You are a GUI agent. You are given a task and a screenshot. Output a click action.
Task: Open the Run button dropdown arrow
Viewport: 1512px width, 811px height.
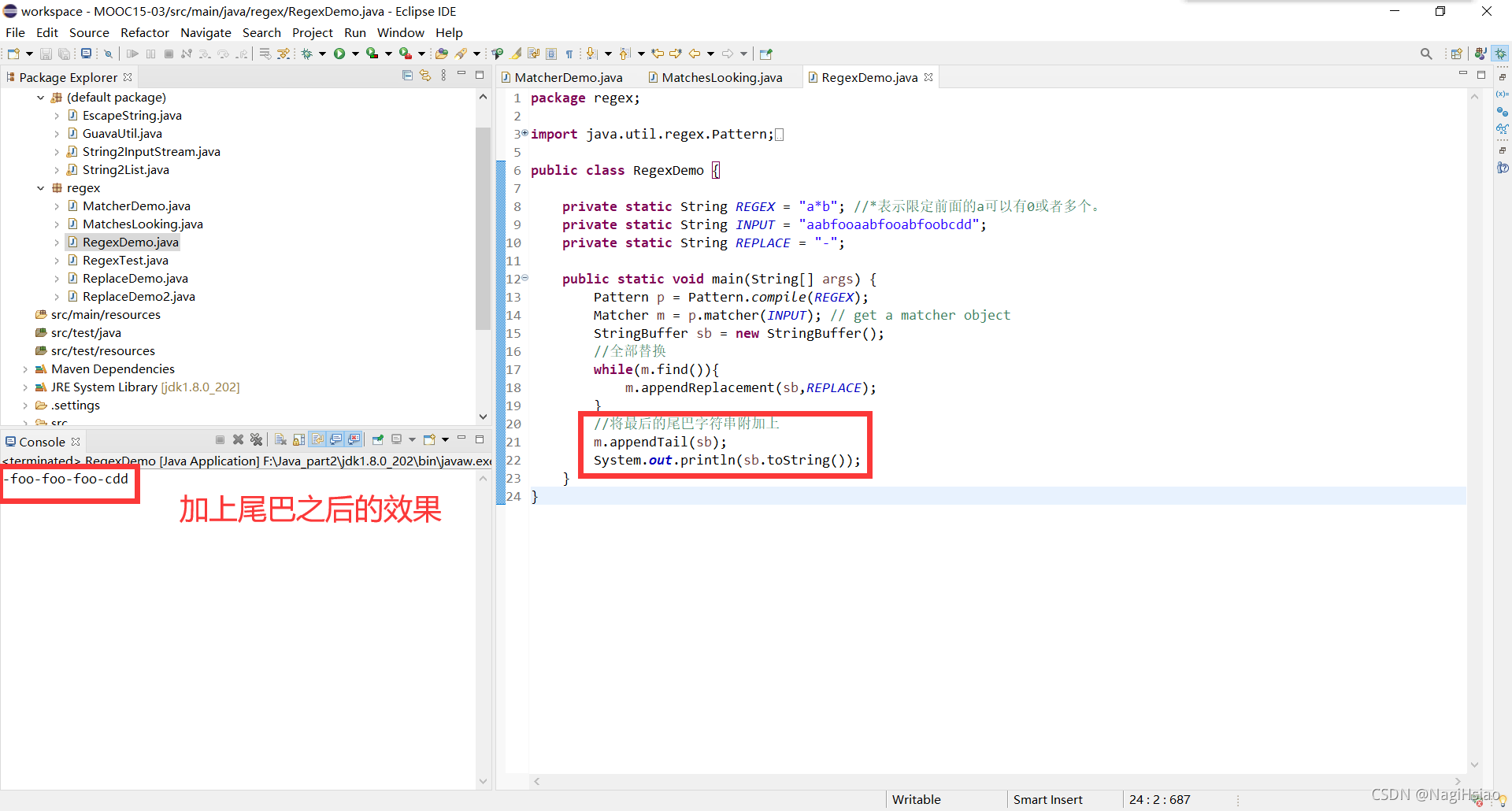pyautogui.click(x=355, y=54)
